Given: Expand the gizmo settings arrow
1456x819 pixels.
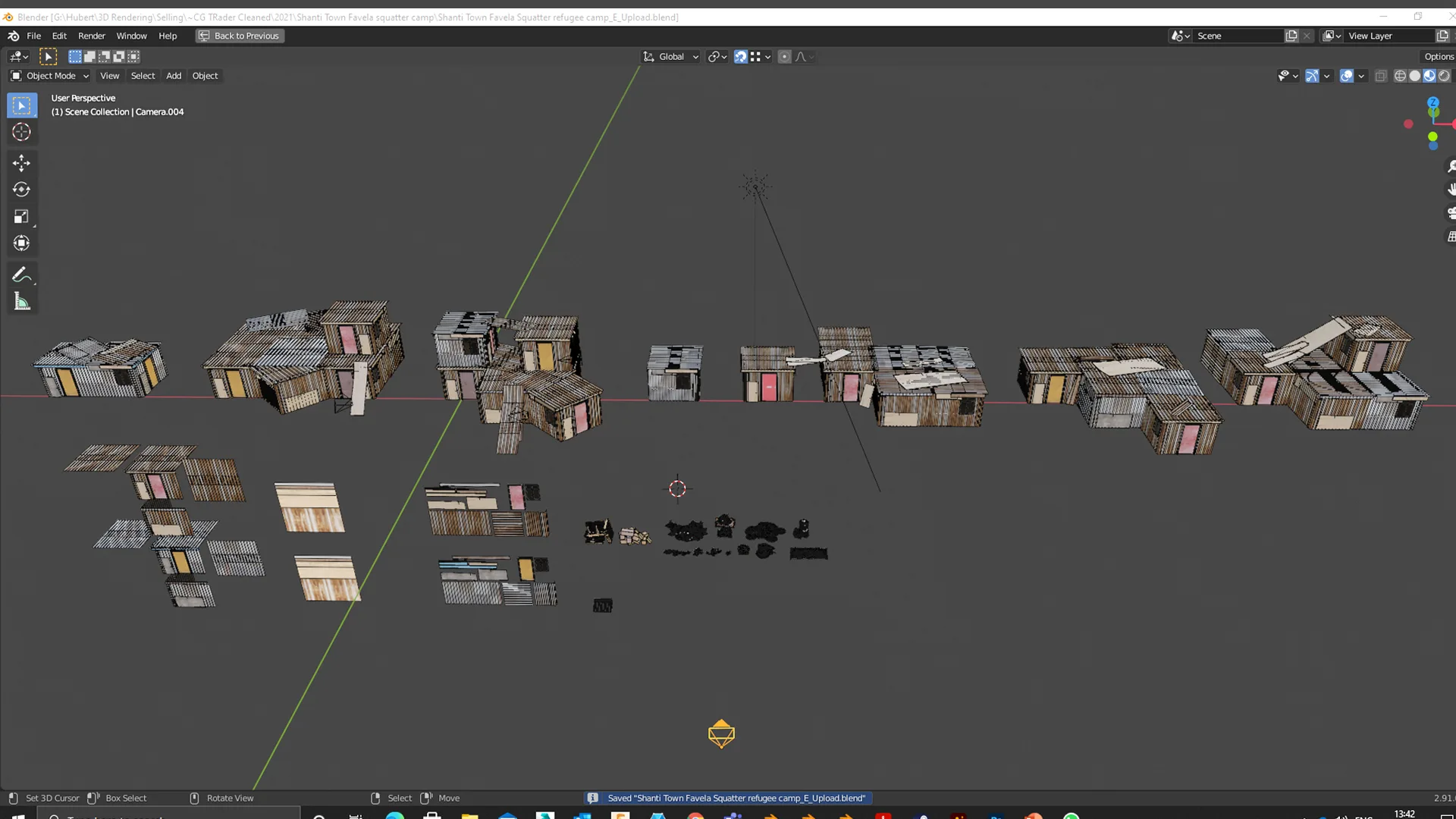Looking at the screenshot, I should coord(1326,76).
